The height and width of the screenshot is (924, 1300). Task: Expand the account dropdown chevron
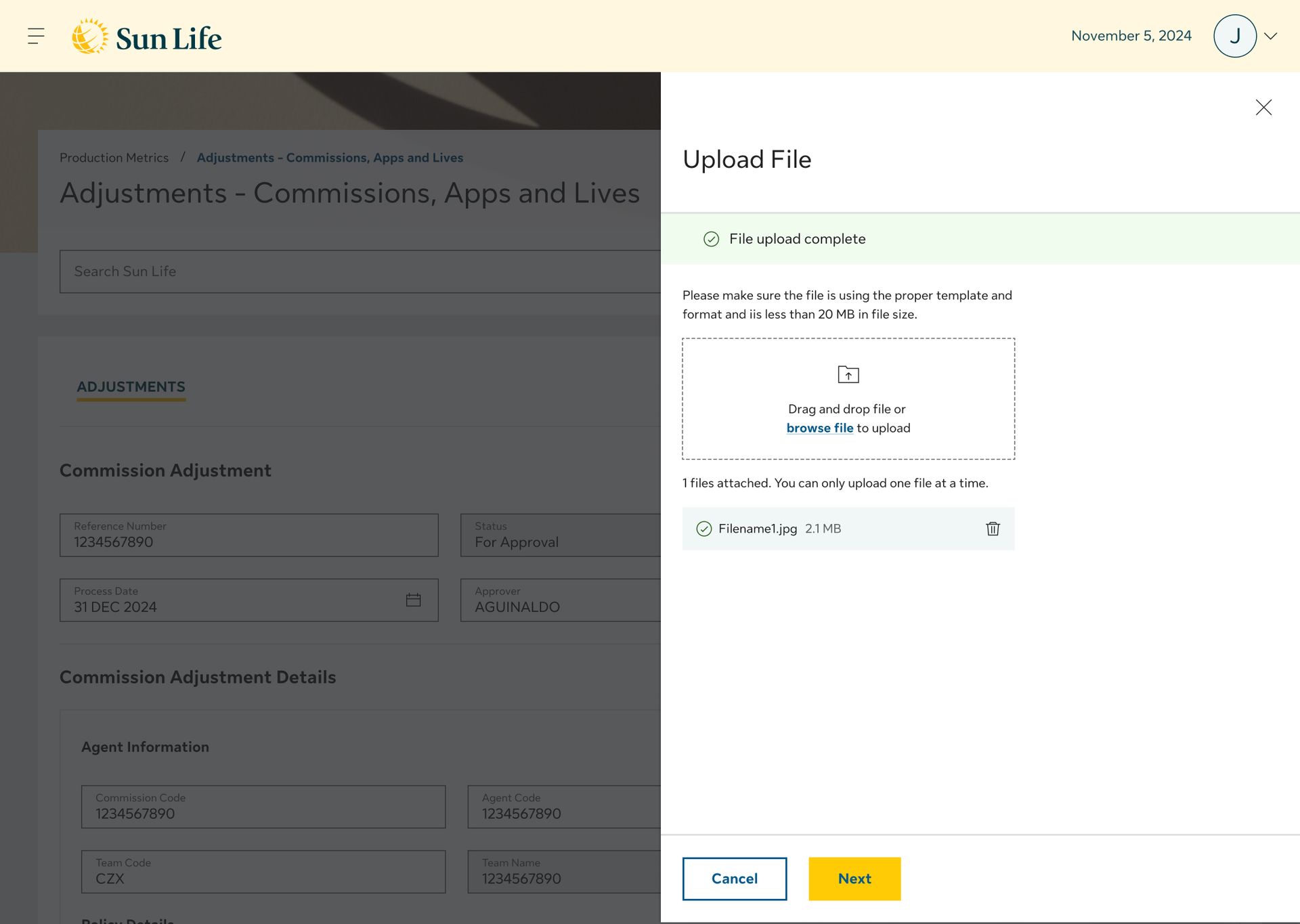1271,37
